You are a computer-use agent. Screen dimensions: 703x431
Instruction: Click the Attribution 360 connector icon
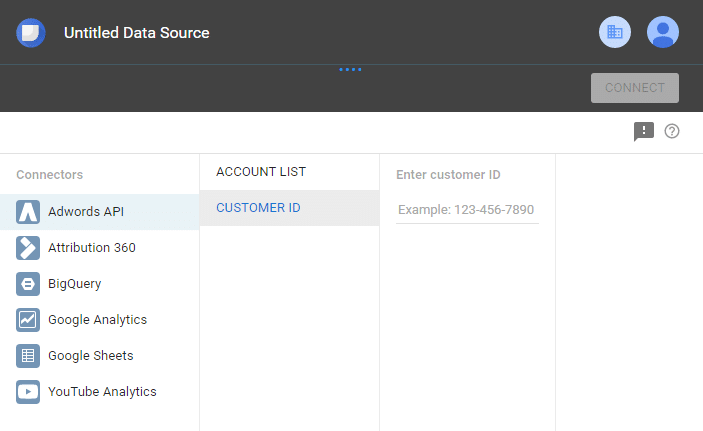coord(28,248)
